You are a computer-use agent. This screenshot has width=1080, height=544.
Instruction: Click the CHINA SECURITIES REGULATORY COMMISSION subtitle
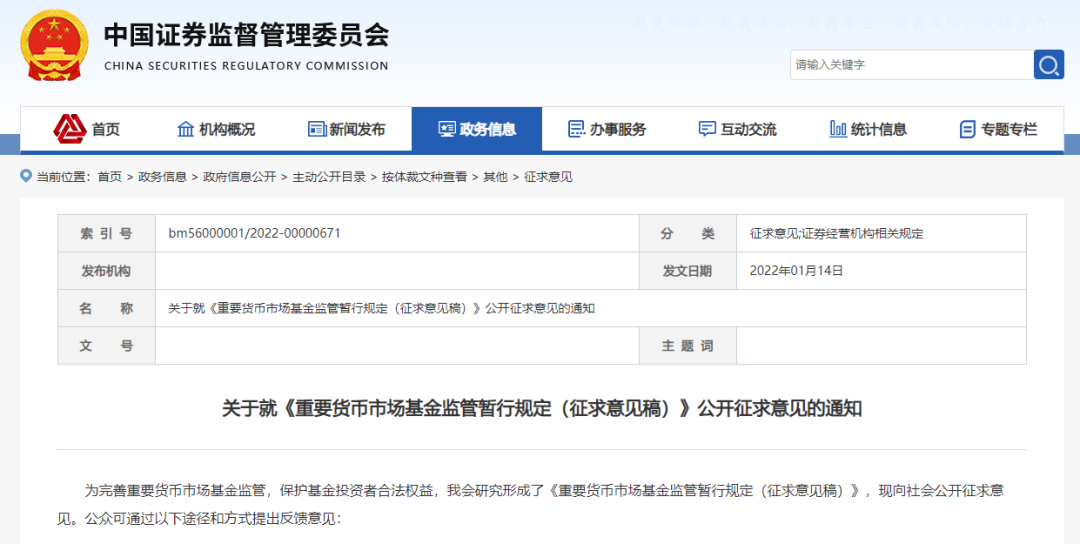[247, 66]
